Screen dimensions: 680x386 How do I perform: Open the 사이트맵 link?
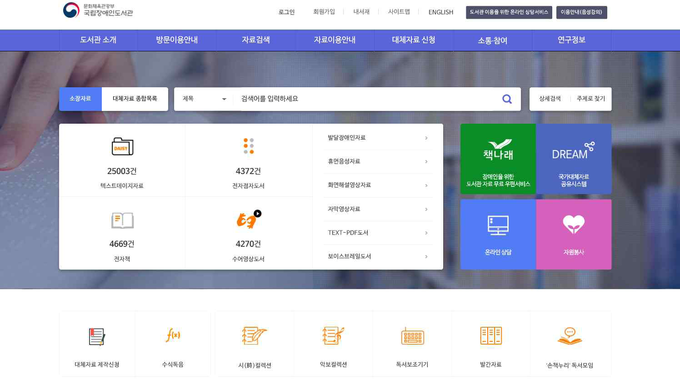coord(399,12)
